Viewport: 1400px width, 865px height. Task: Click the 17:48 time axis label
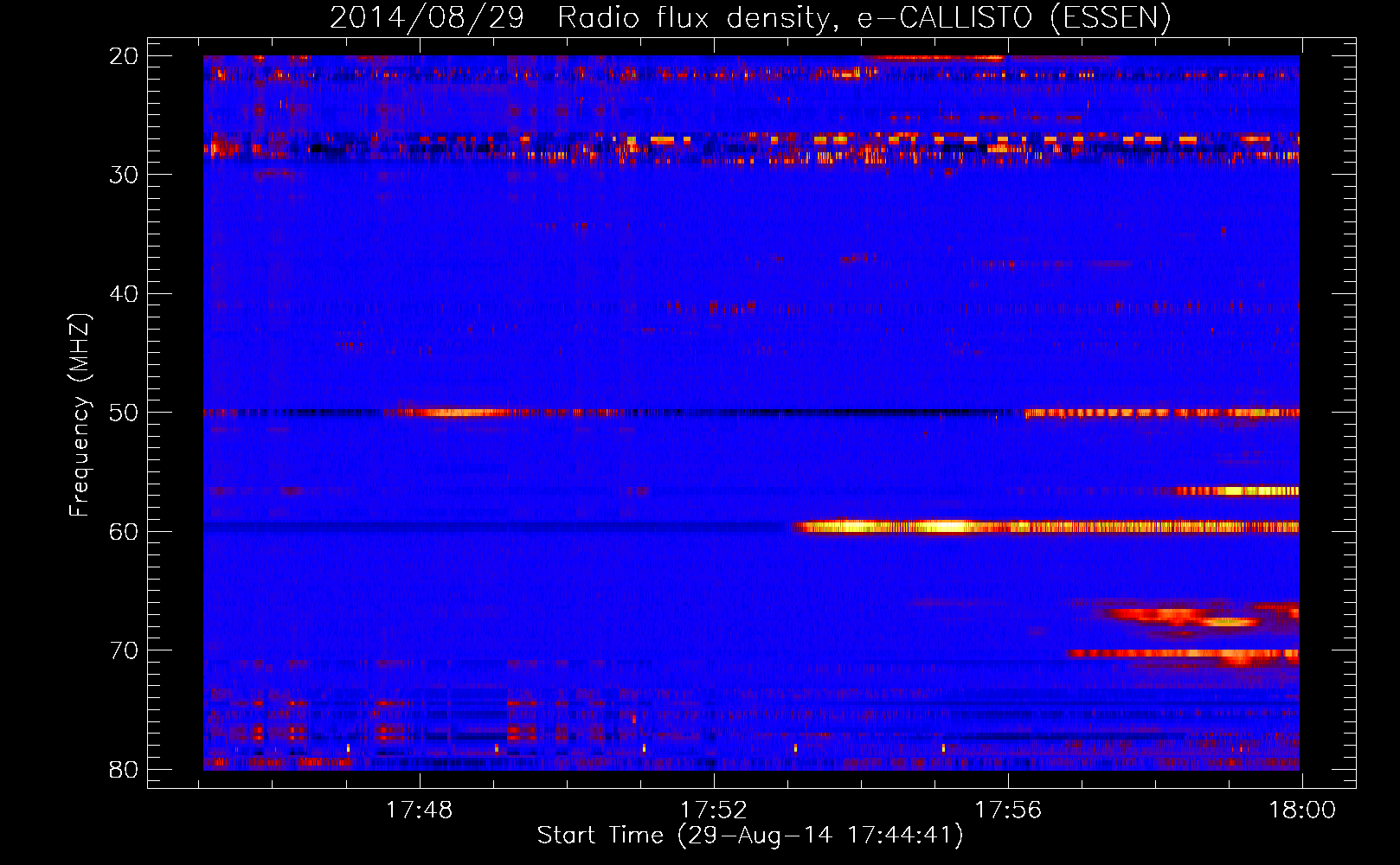click(x=419, y=811)
